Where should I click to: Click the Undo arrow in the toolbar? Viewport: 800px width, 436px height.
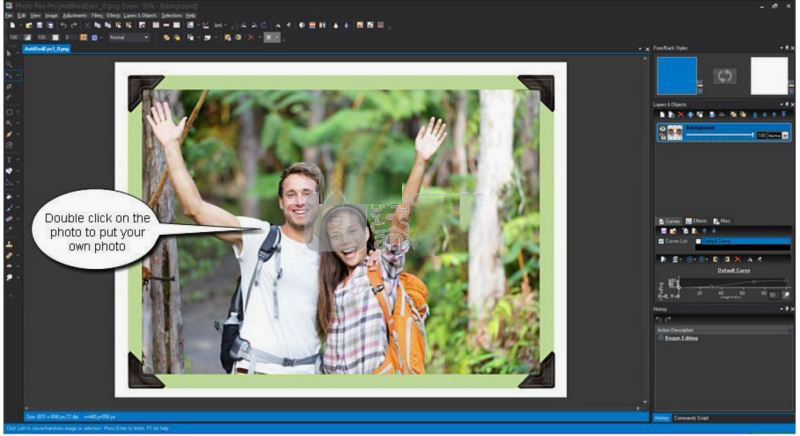click(x=64, y=25)
